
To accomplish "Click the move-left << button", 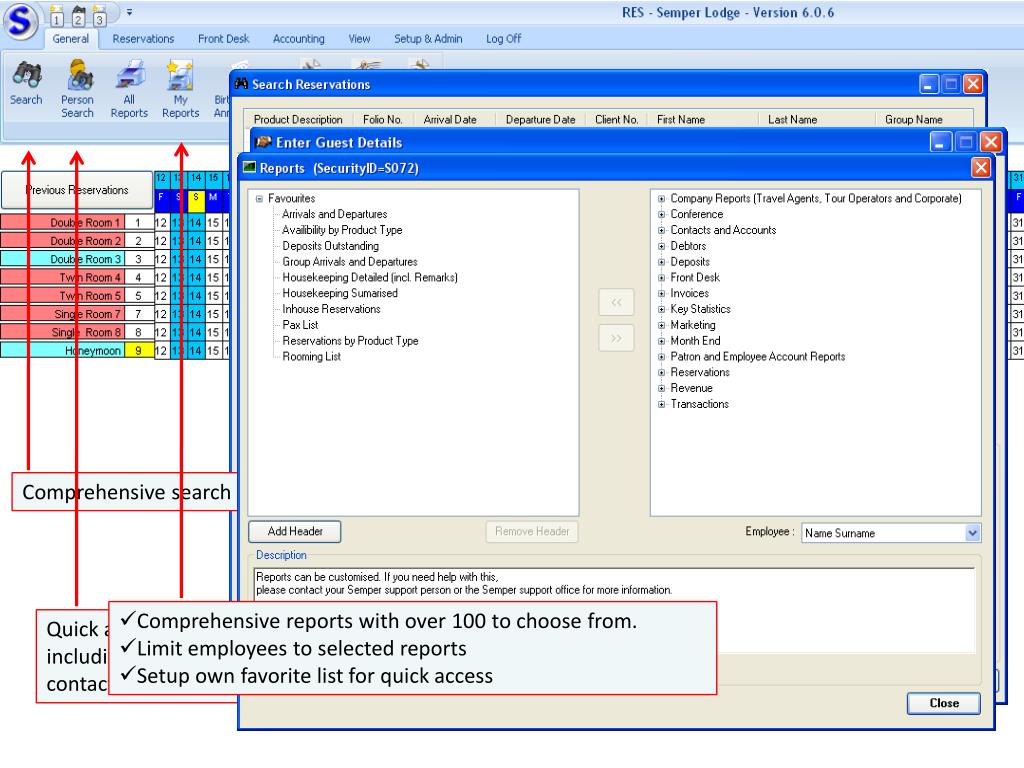I will 616,302.
